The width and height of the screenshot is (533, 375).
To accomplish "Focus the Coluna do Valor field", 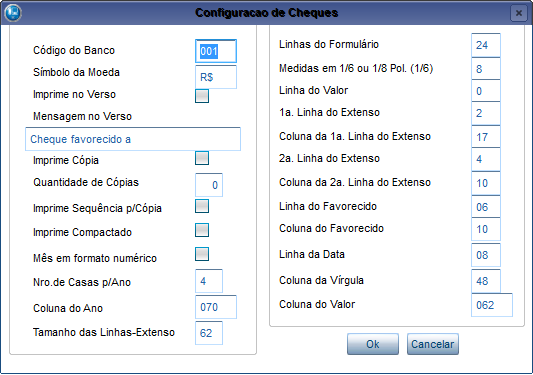I will (x=492, y=305).
